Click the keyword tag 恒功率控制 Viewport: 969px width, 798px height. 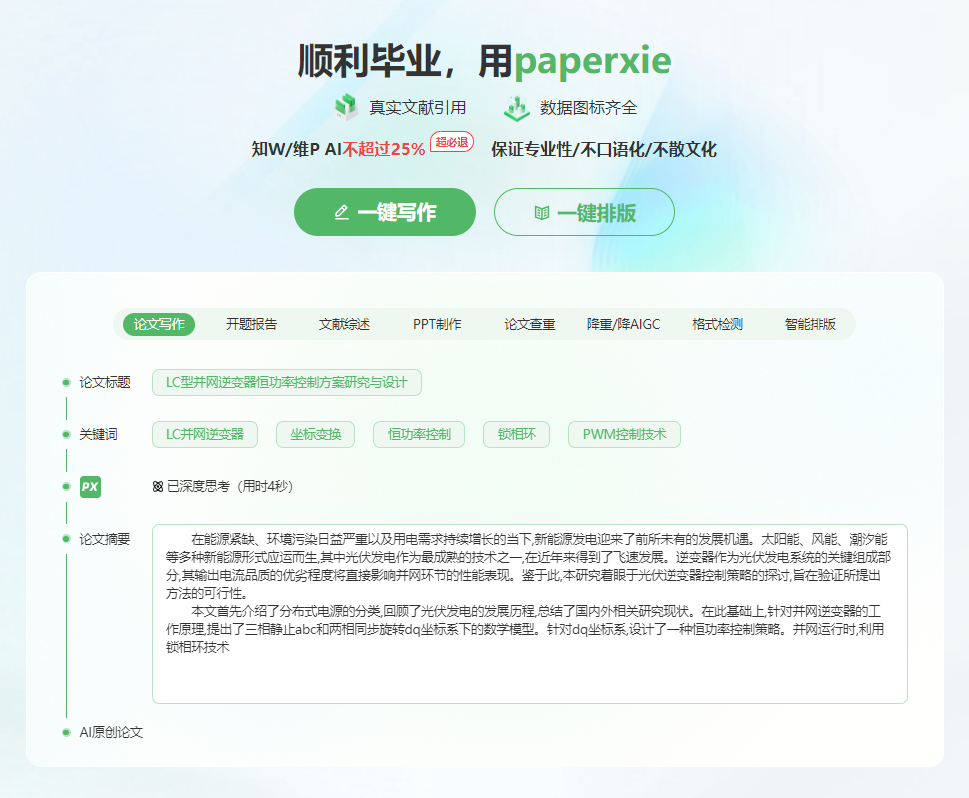pos(419,435)
